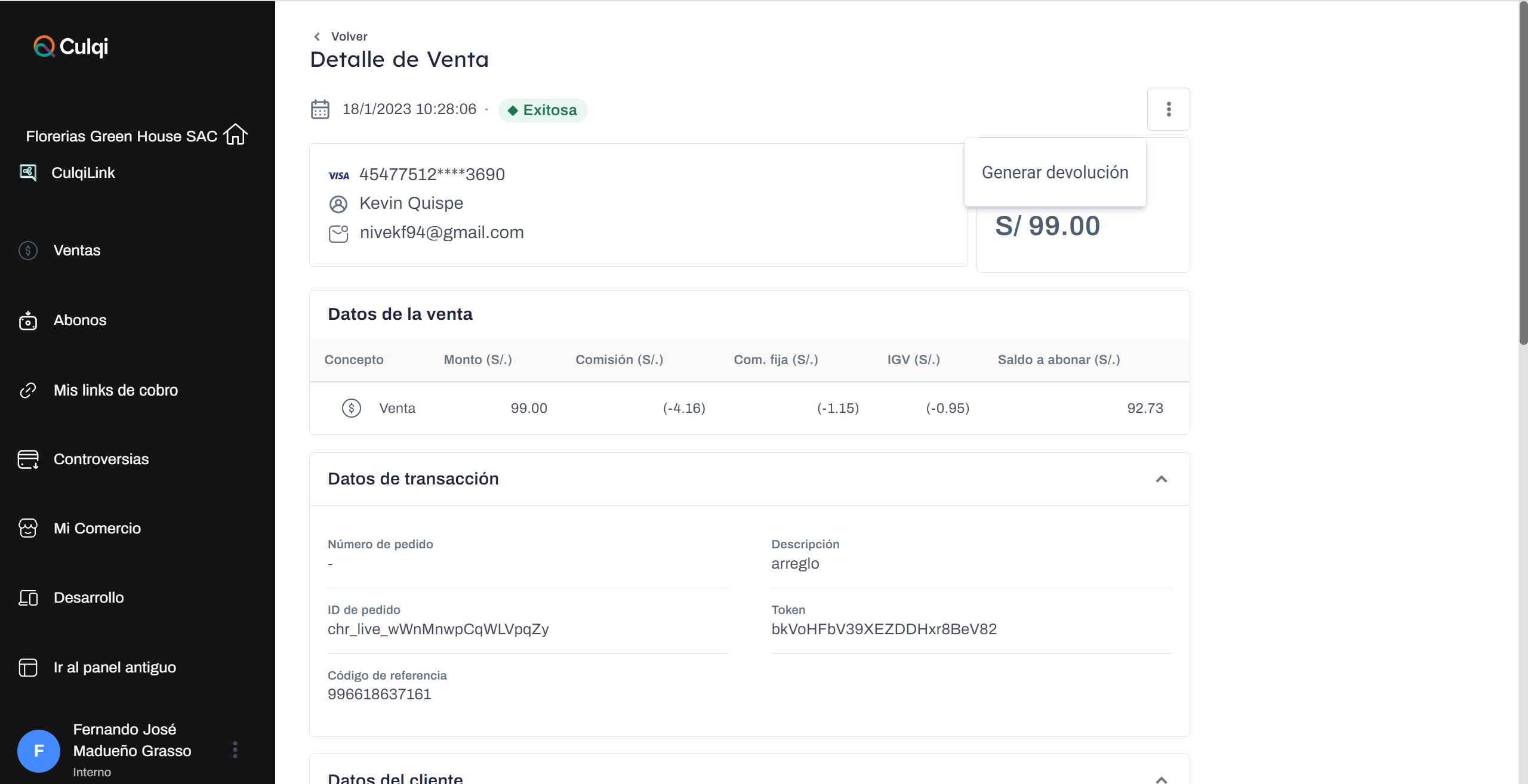Click the home icon beside Florerias Green House
Screen dimensions: 1528x784
click(235, 134)
